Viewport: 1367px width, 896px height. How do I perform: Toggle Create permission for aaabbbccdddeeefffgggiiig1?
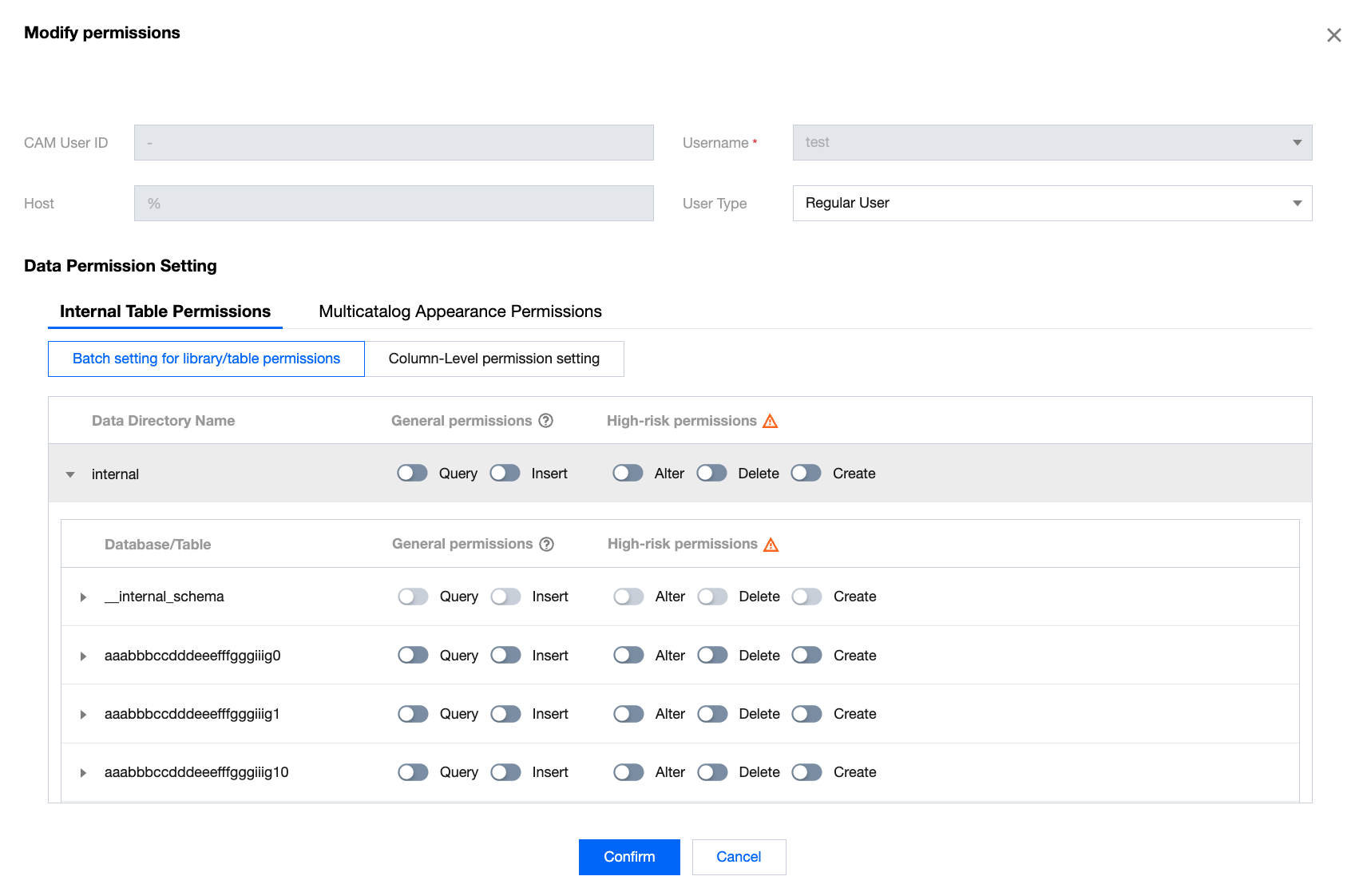[x=806, y=714]
